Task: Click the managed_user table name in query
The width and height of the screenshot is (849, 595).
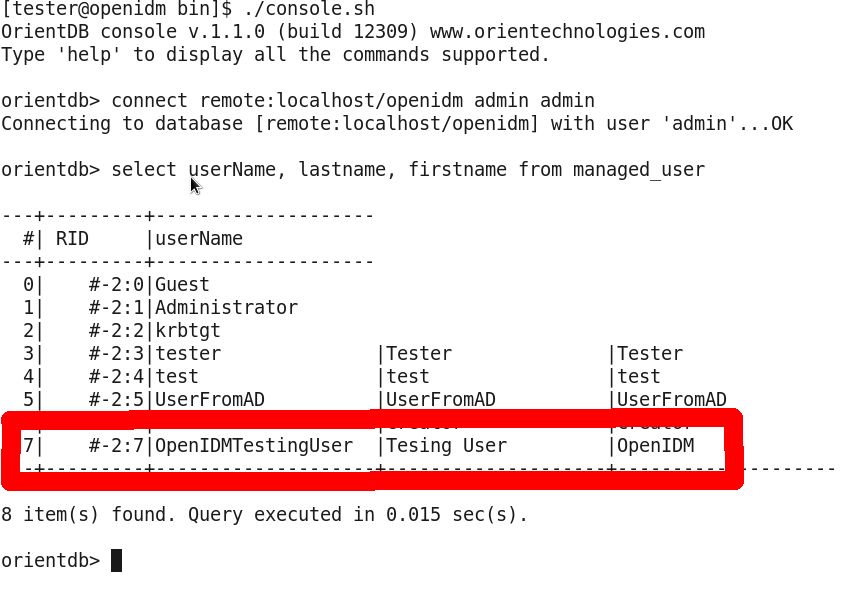Action: (x=639, y=169)
